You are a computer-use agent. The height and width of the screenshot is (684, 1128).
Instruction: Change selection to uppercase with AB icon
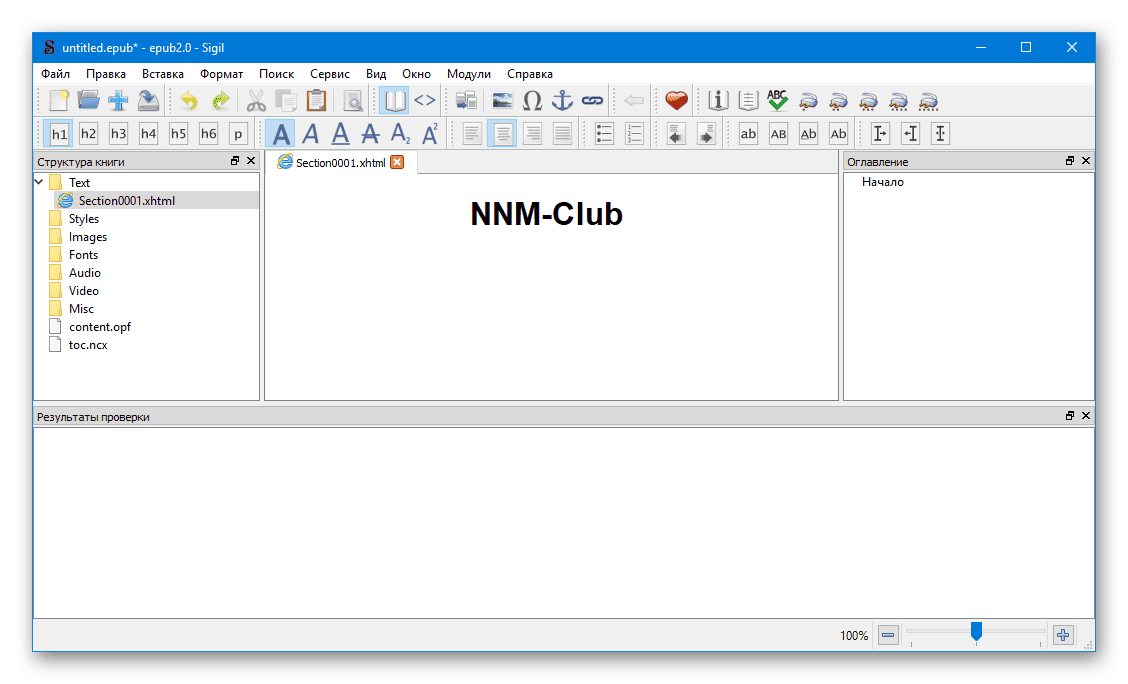(x=778, y=134)
